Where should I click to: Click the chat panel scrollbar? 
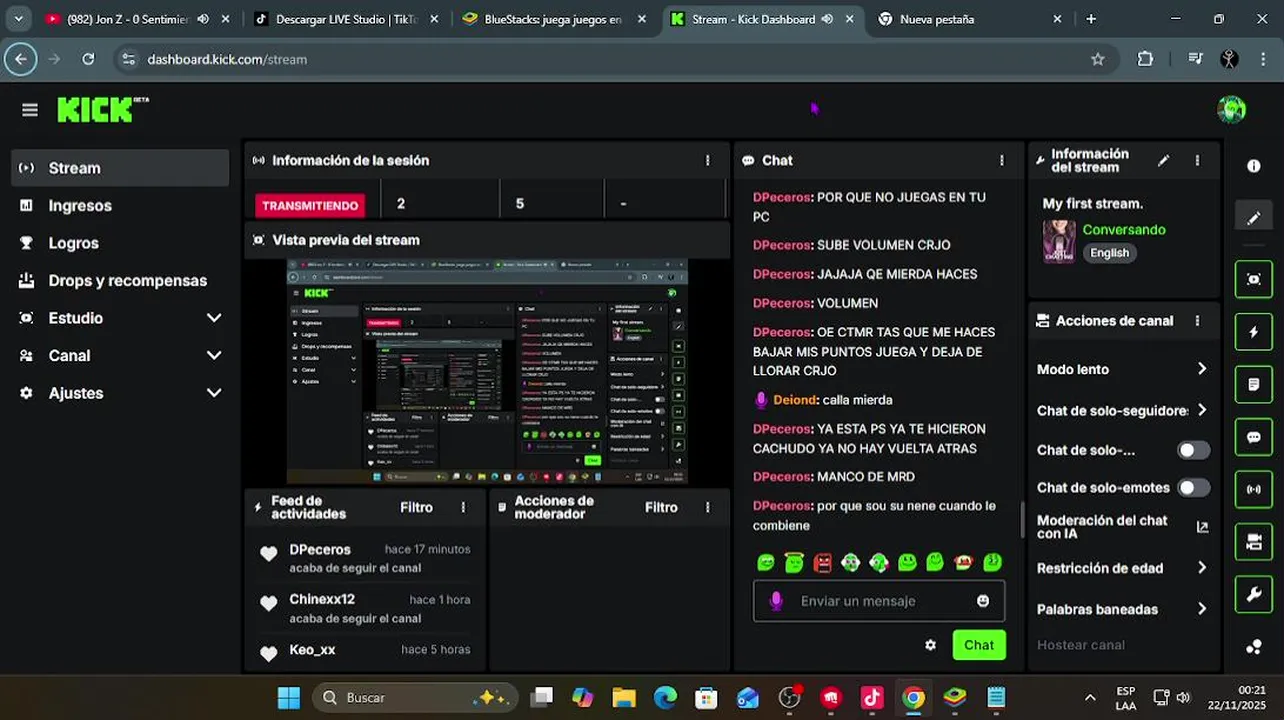pyautogui.click(x=1022, y=518)
